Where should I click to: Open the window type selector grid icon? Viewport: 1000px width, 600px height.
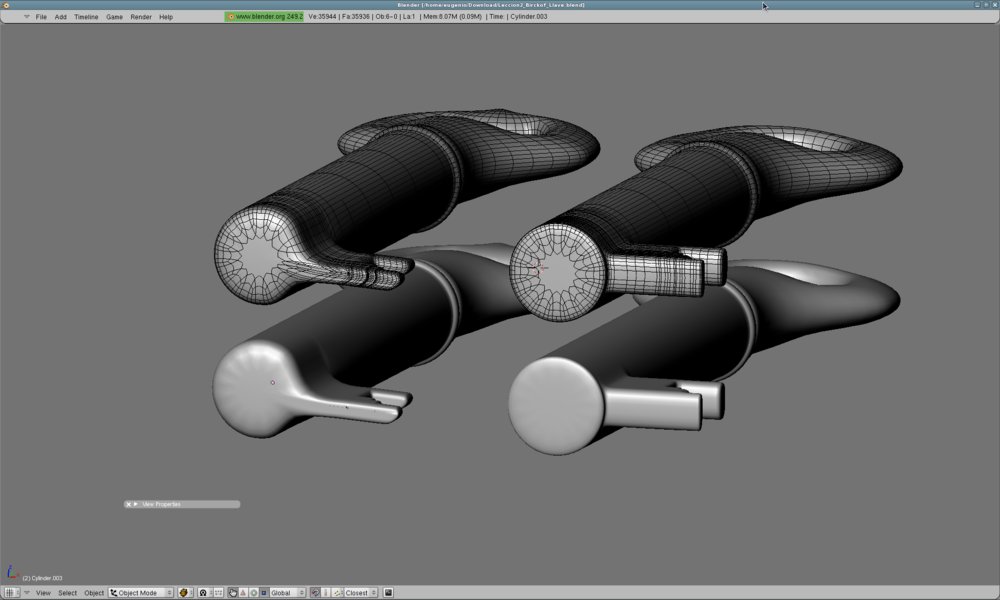[x=11, y=593]
